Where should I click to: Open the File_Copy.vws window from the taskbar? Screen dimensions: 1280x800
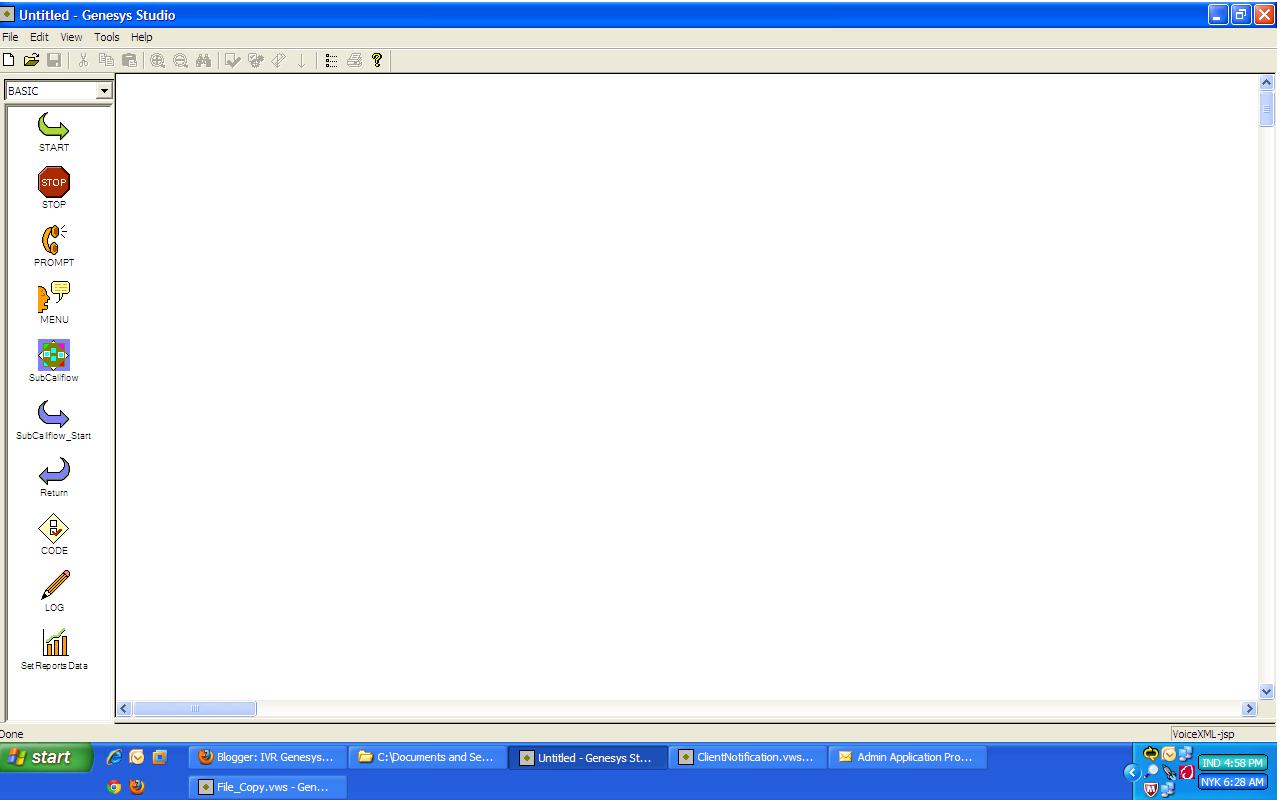click(267, 787)
